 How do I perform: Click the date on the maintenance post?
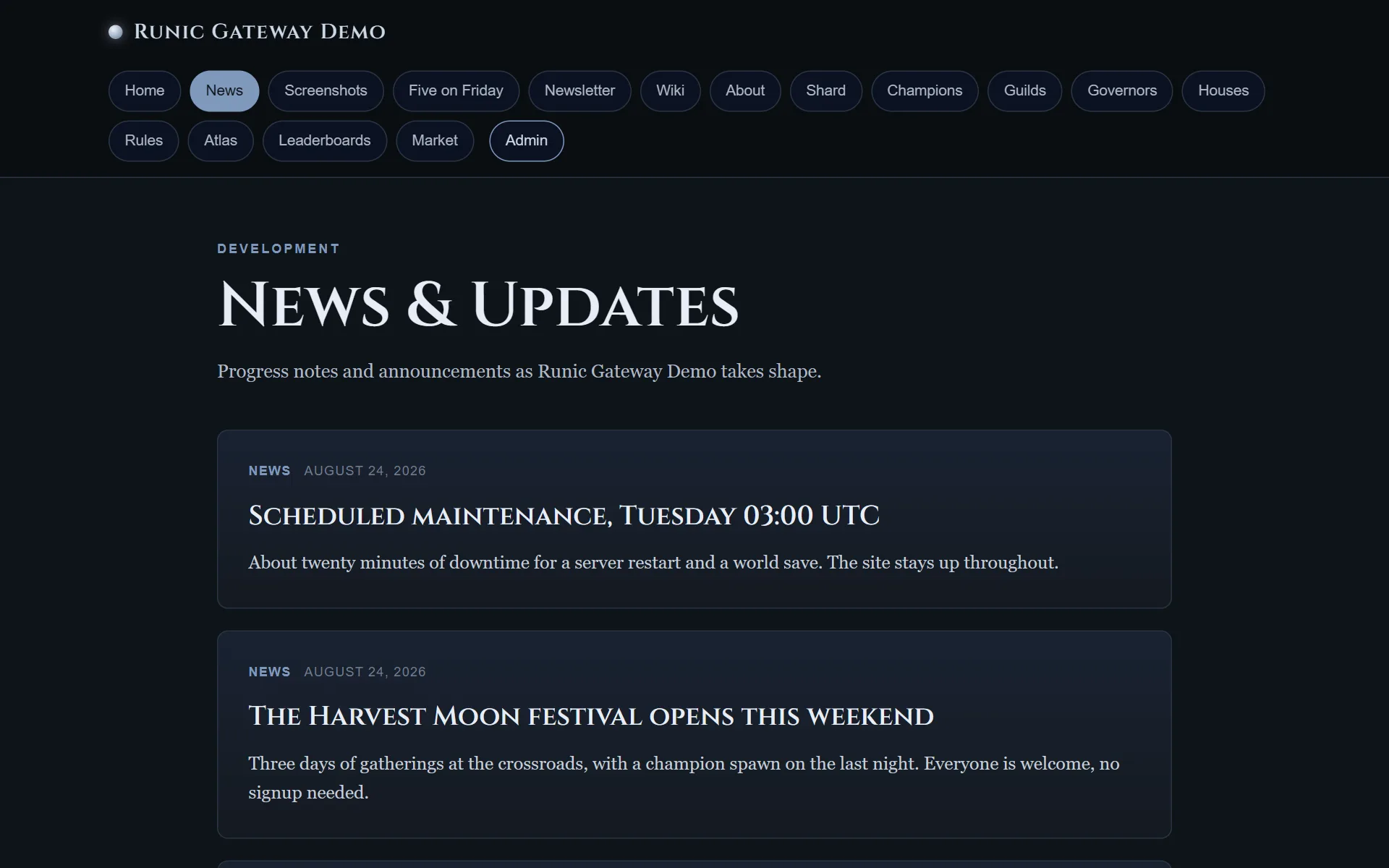click(x=365, y=471)
